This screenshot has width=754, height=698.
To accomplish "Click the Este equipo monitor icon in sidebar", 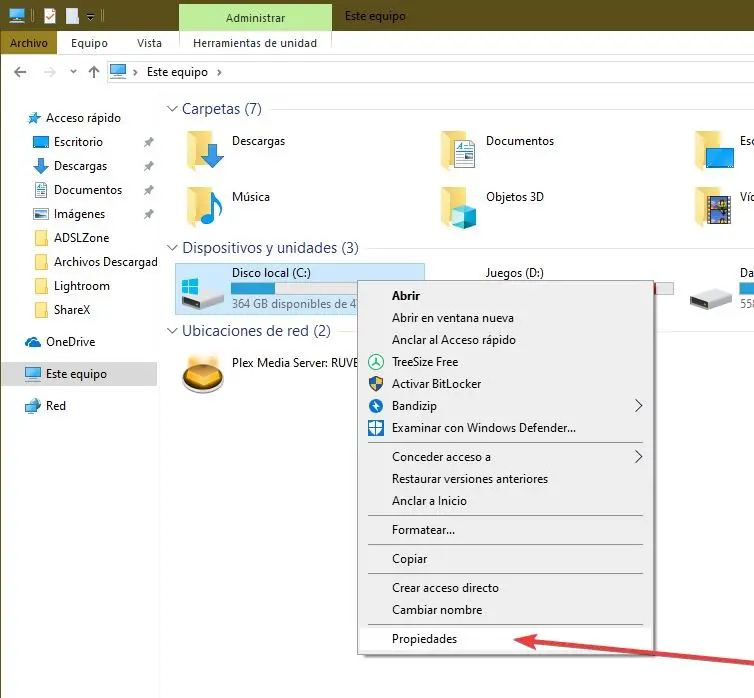I will (x=33, y=374).
